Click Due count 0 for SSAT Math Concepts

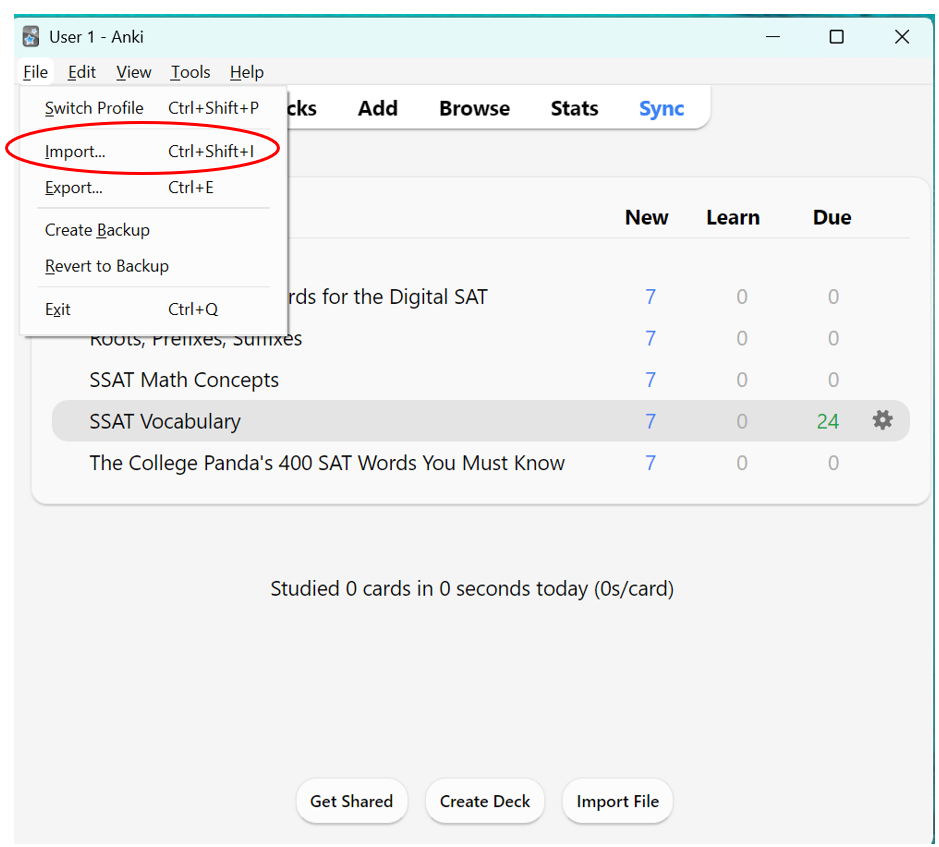(x=833, y=380)
